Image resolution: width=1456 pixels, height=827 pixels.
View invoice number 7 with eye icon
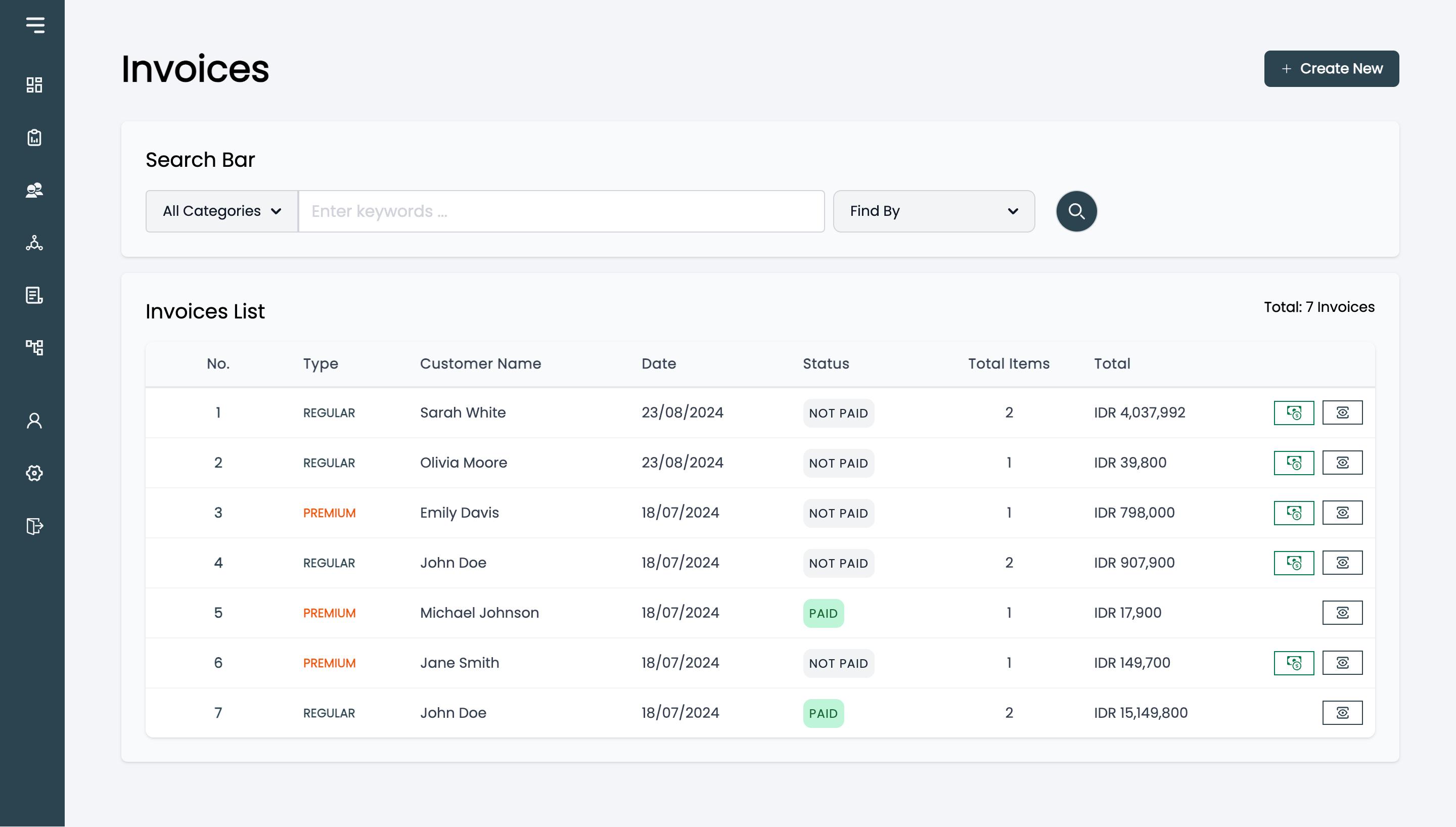1342,713
